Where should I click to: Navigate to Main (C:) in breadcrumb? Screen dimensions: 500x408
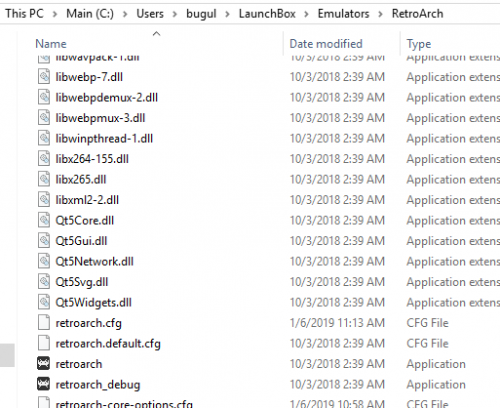click(90, 14)
